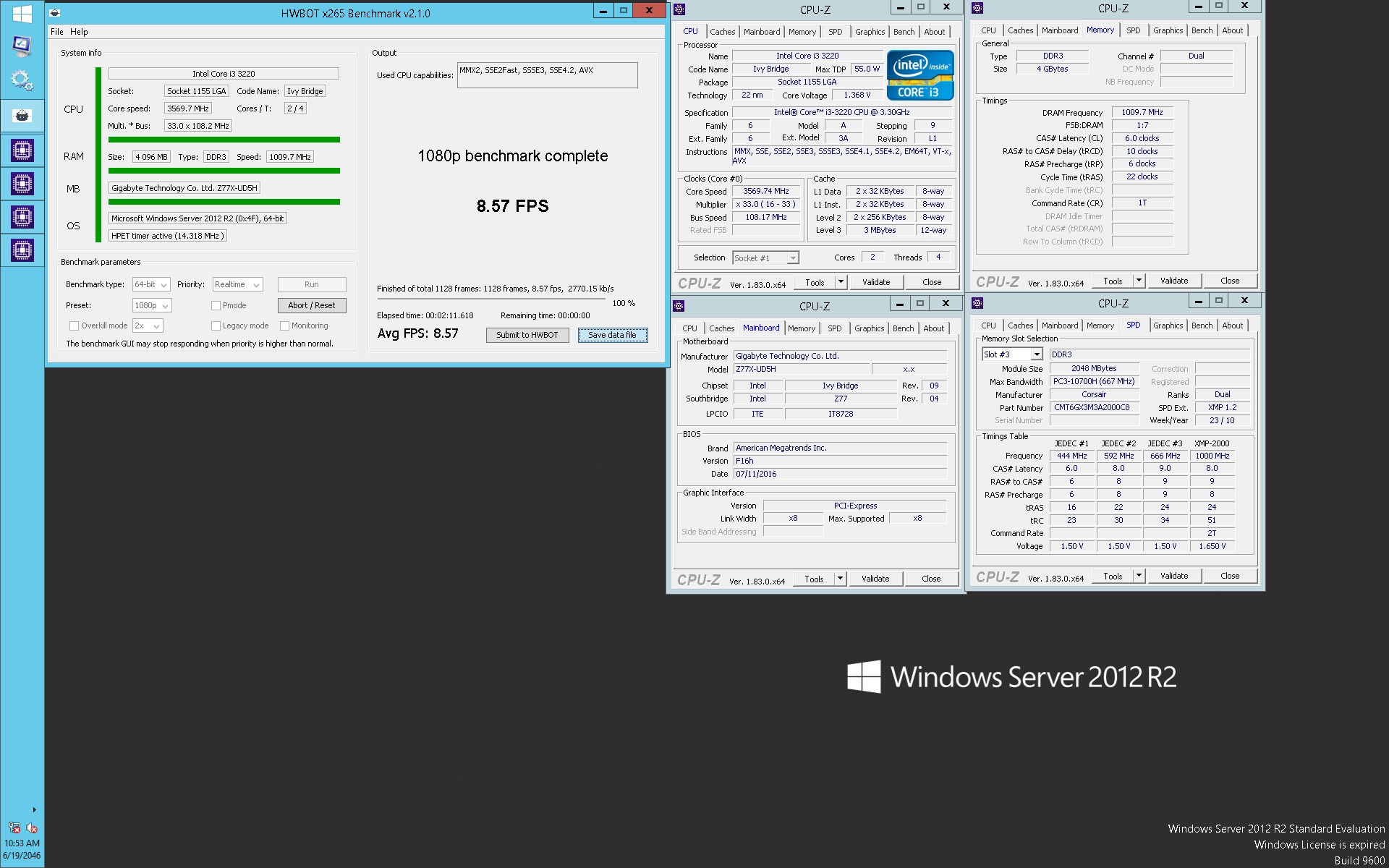Open the Selection Socket #1 dropdown
The image size is (1389, 868).
click(x=765, y=258)
